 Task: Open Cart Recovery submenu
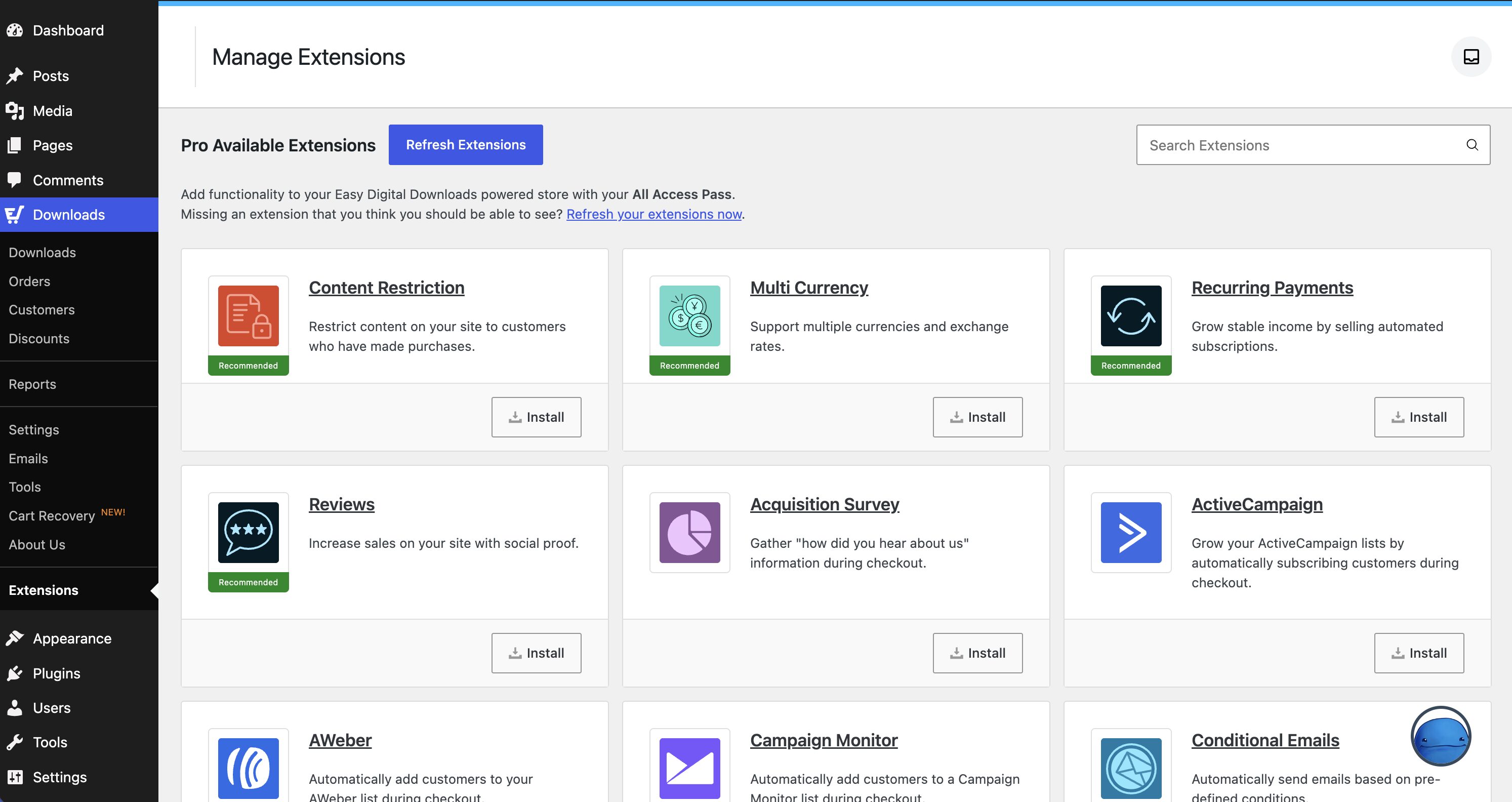(52, 515)
